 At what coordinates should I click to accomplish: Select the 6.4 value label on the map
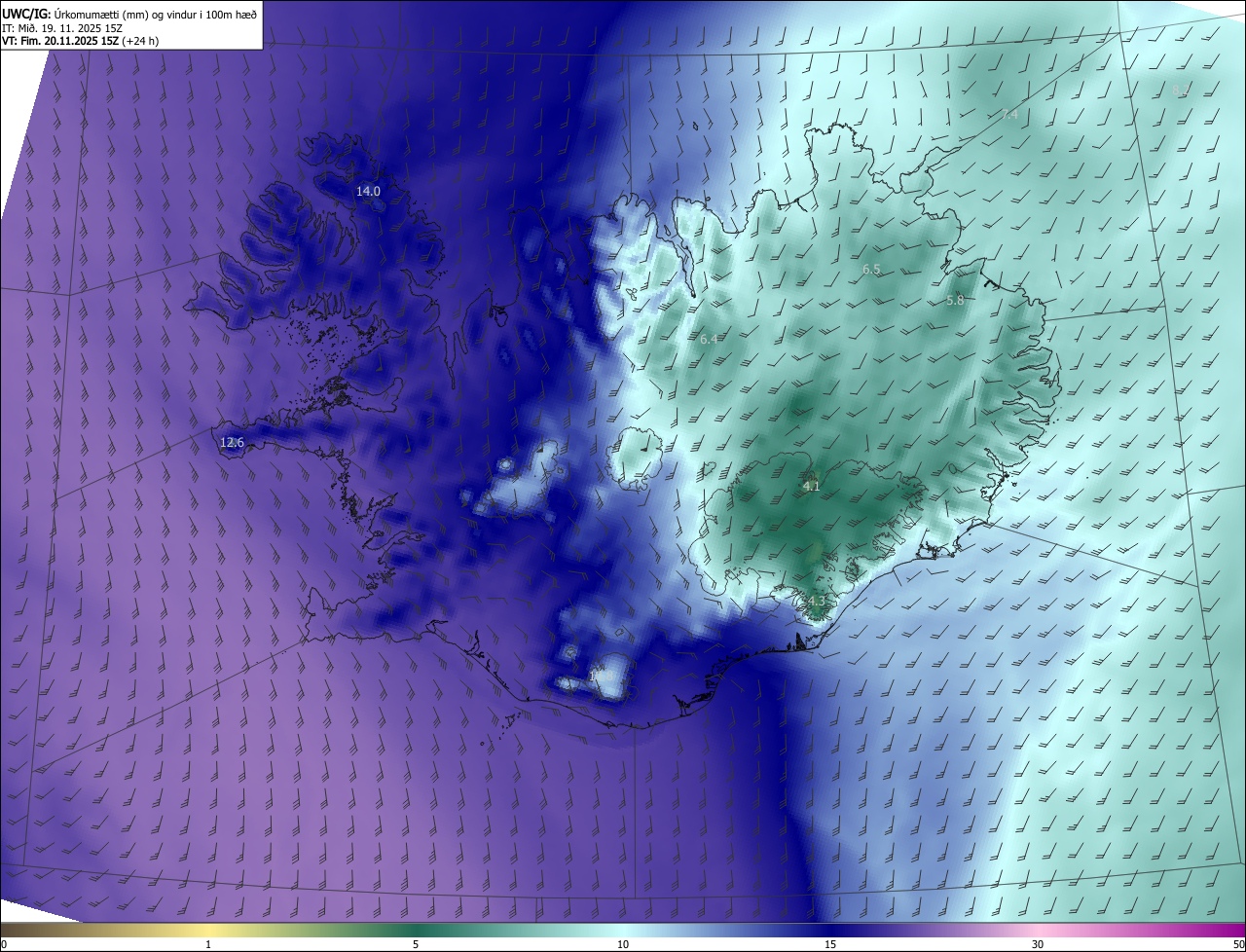709,339
